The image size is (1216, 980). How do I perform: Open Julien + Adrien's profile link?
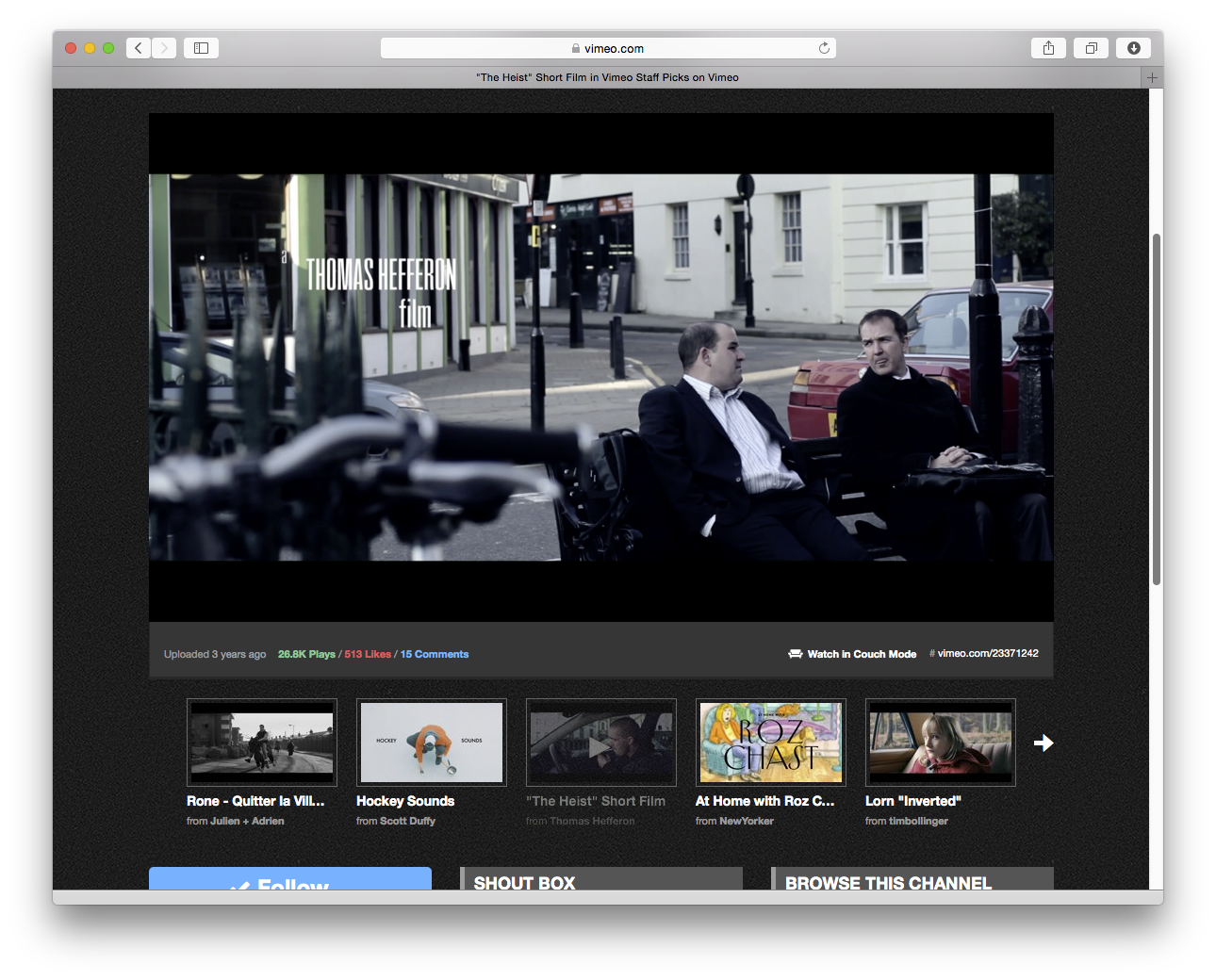click(247, 822)
